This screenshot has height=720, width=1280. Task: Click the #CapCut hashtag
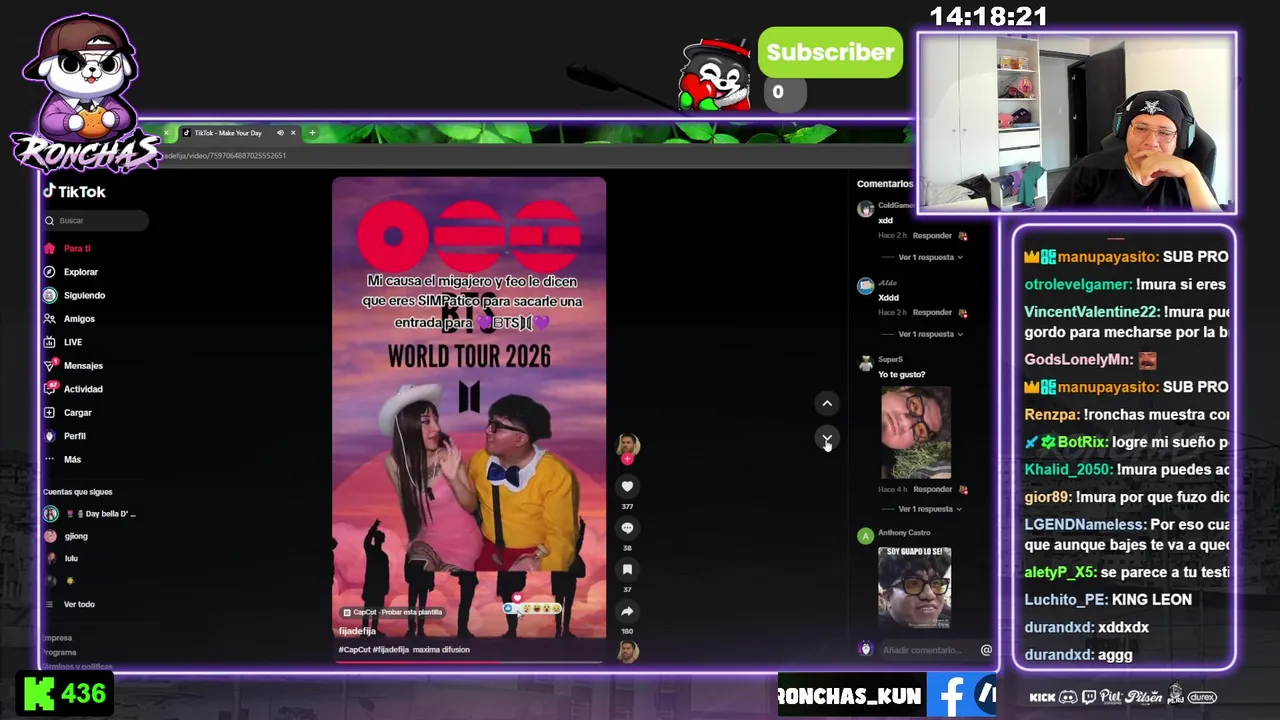pyautogui.click(x=354, y=650)
